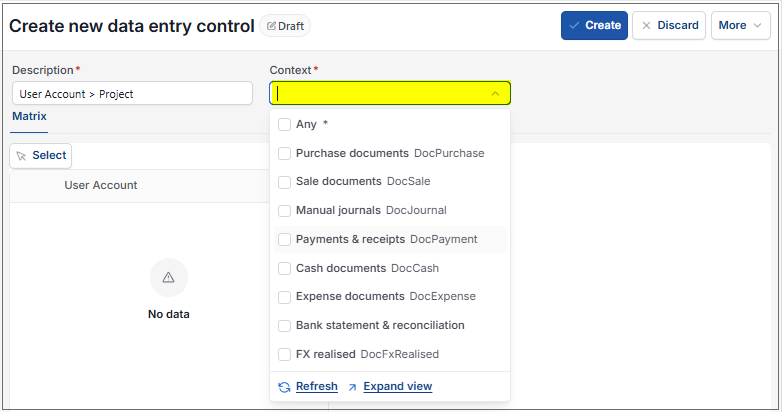Image resolution: width=783 pixels, height=412 pixels.
Task: Click the X icon on Discard
Action: [x=646, y=25]
